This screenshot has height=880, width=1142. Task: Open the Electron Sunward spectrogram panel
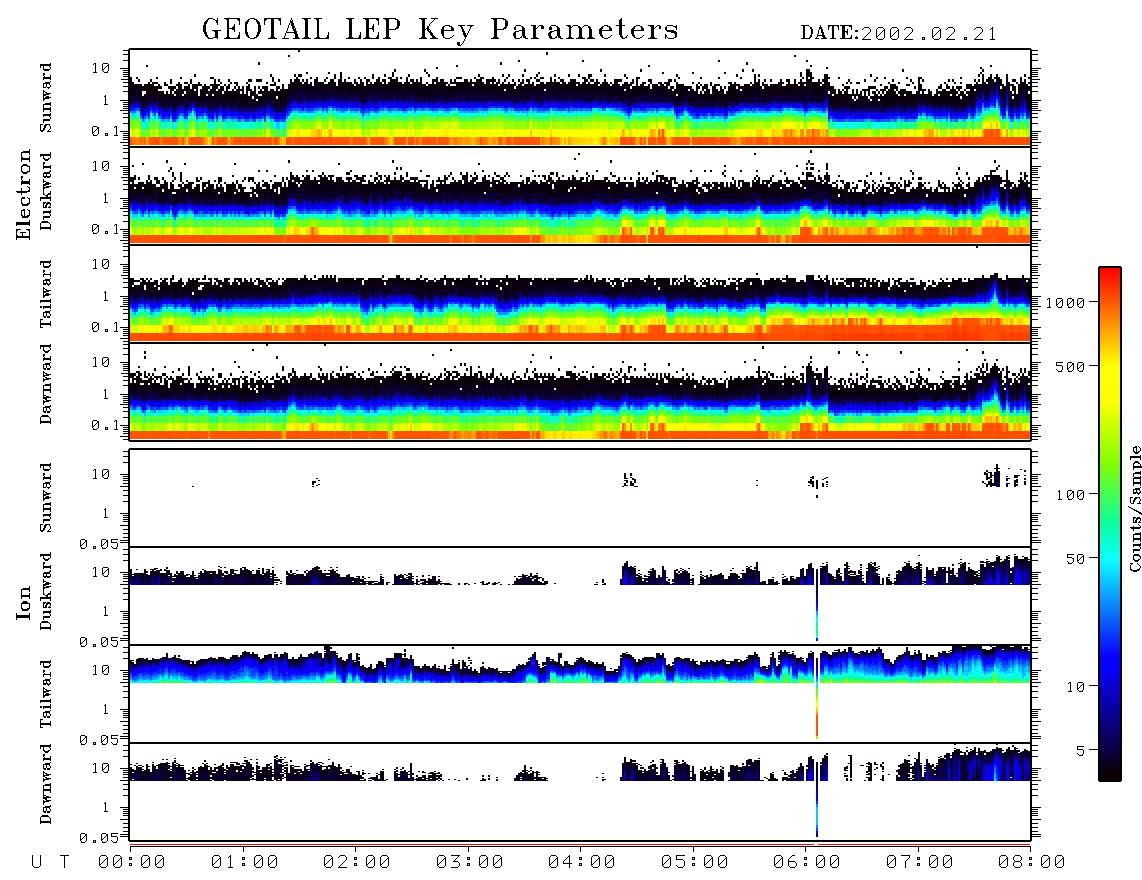(580, 97)
